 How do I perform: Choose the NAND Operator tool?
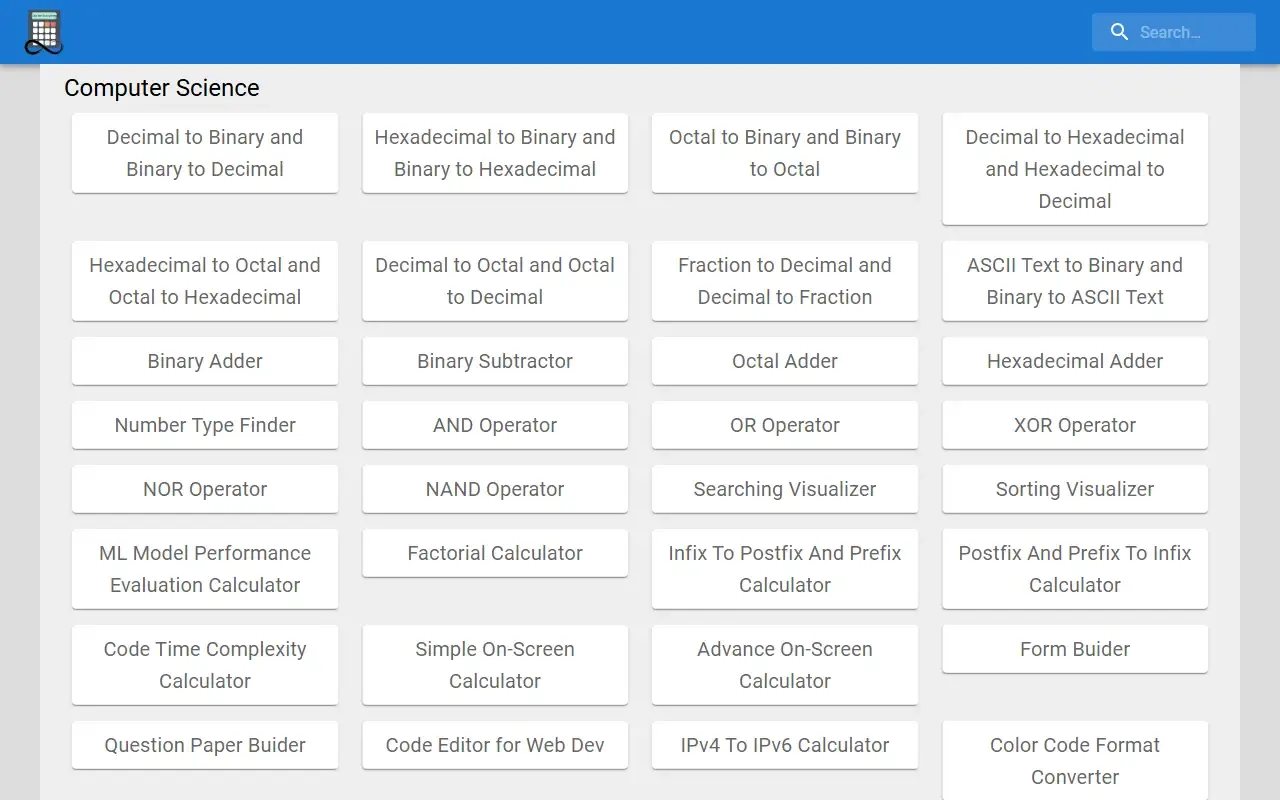pyautogui.click(x=495, y=489)
